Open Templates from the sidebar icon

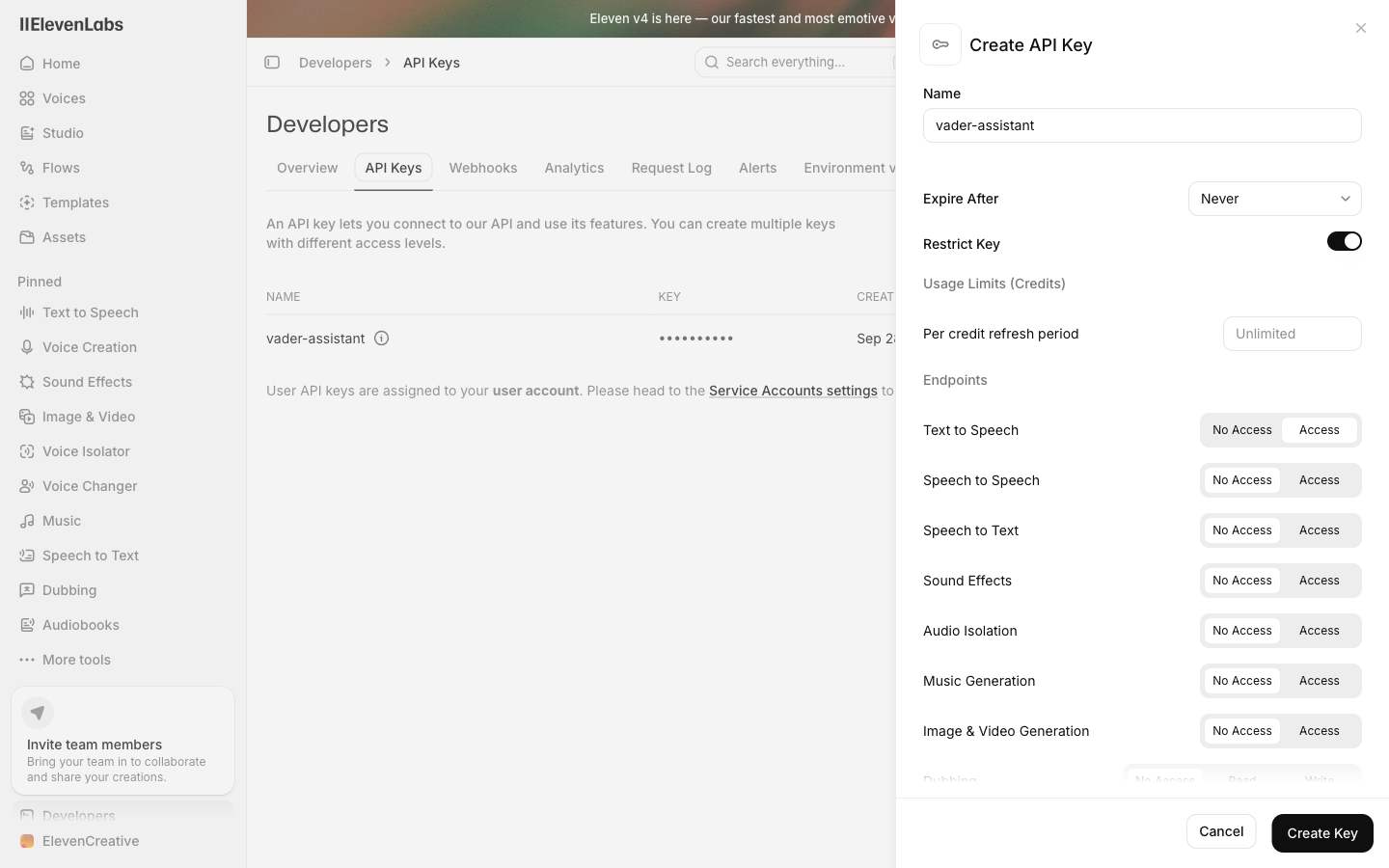[x=27, y=203]
